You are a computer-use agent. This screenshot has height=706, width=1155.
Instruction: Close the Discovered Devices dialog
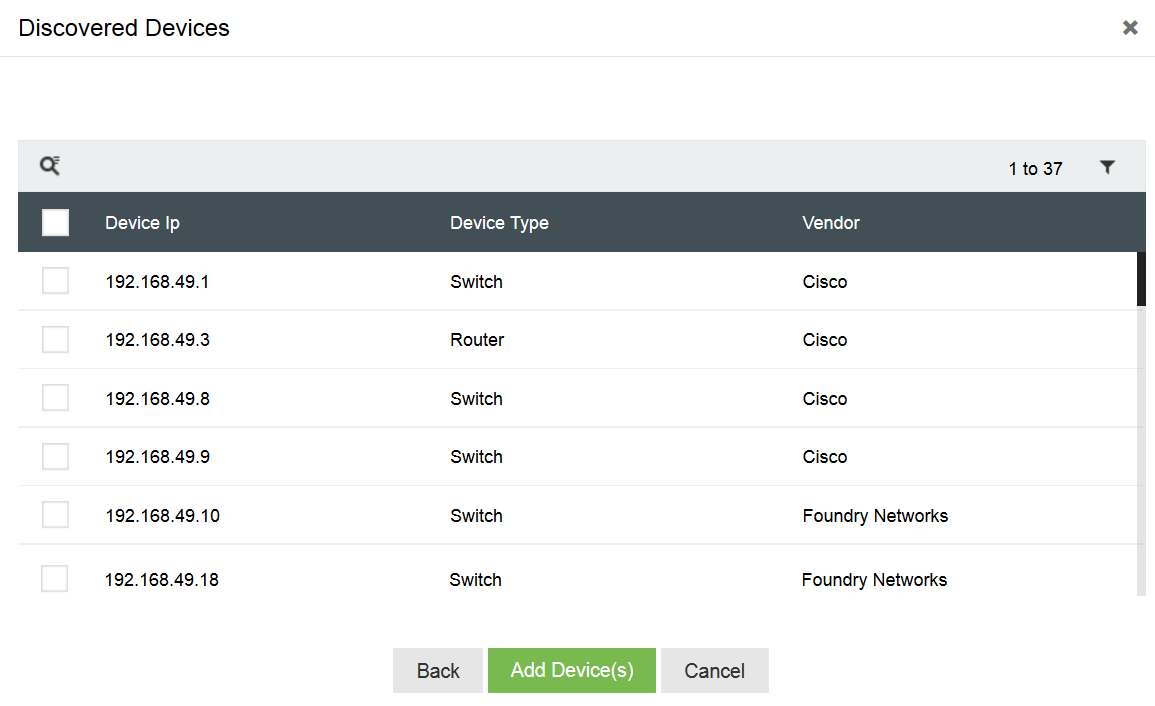pos(1130,28)
